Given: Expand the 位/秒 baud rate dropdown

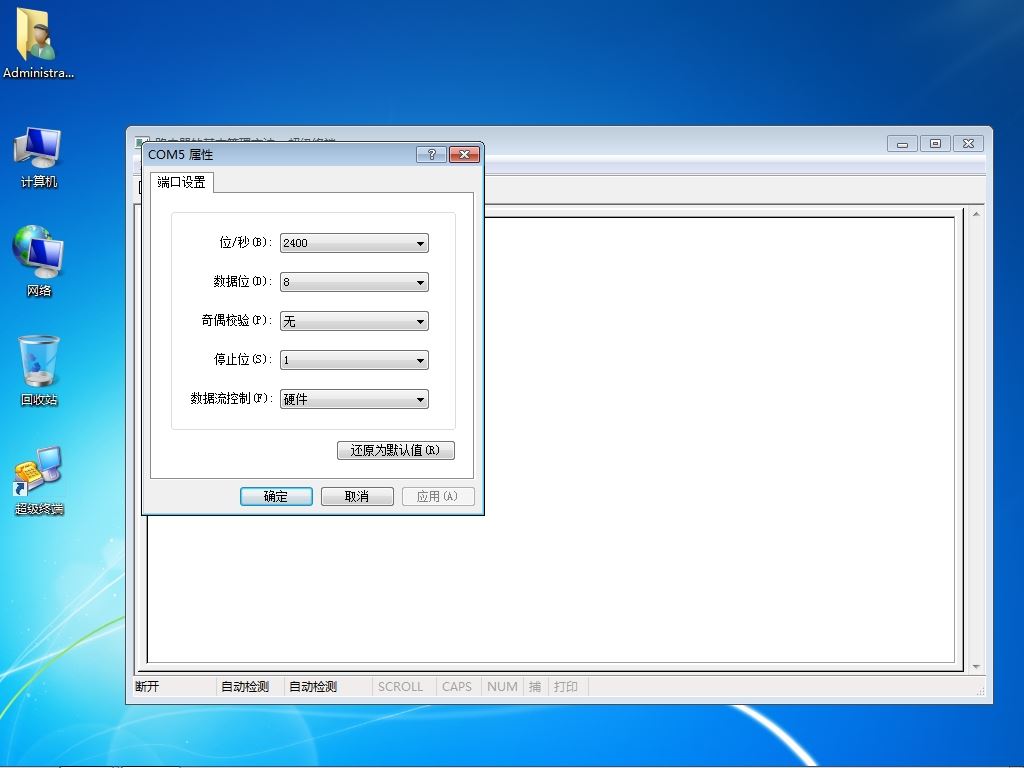Looking at the screenshot, I should [x=354, y=243].
